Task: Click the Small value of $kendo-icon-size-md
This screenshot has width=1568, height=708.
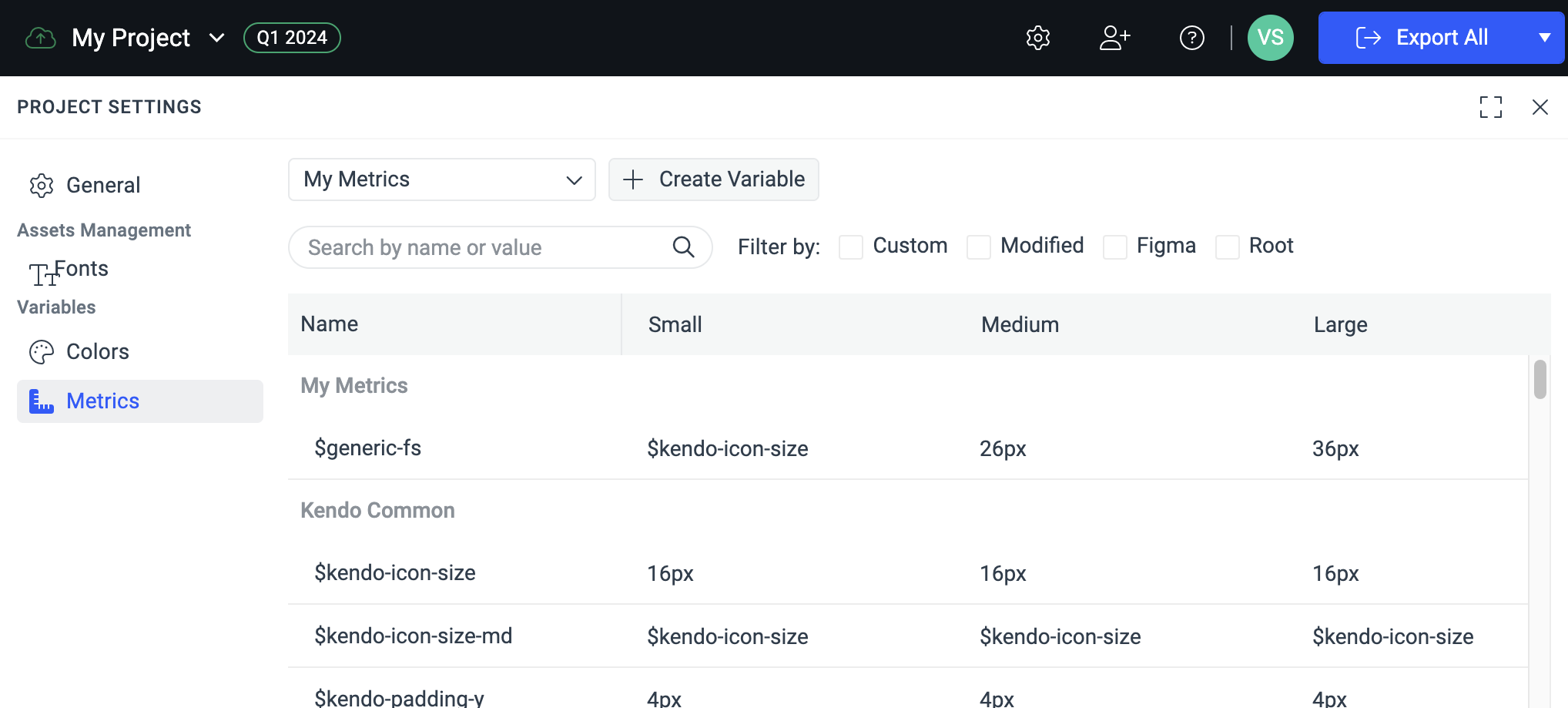Action: click(x=727, y=637)
